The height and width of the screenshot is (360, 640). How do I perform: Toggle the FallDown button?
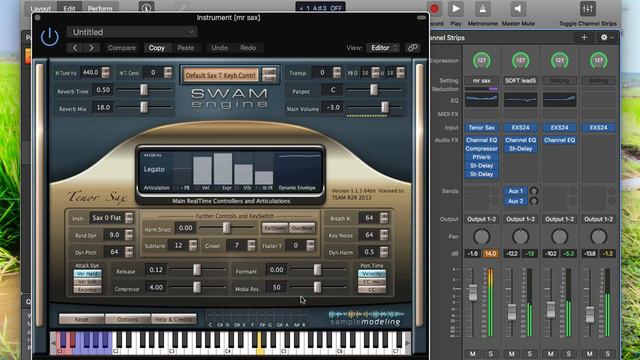pos(275,228)
